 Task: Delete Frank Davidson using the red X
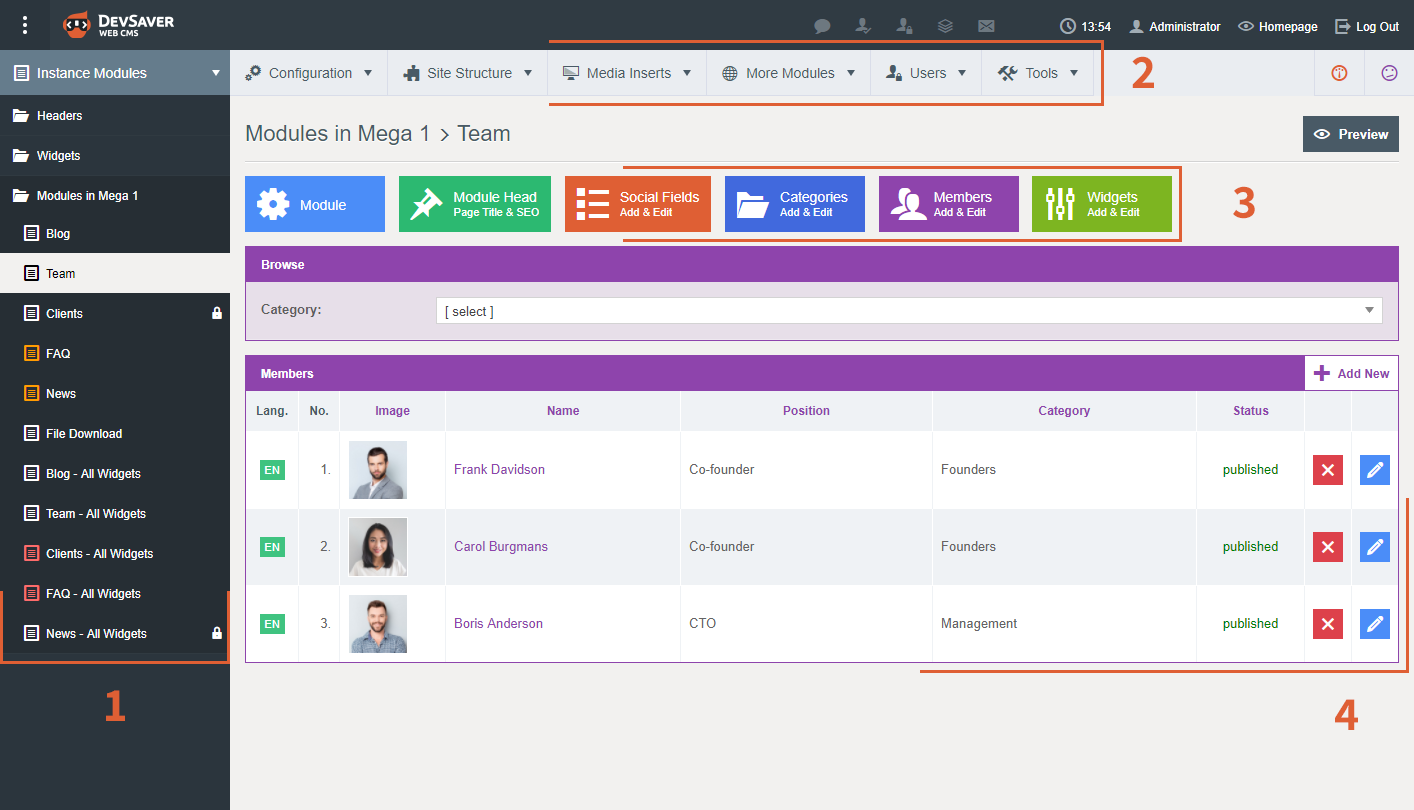click(x=1327, y=470)
